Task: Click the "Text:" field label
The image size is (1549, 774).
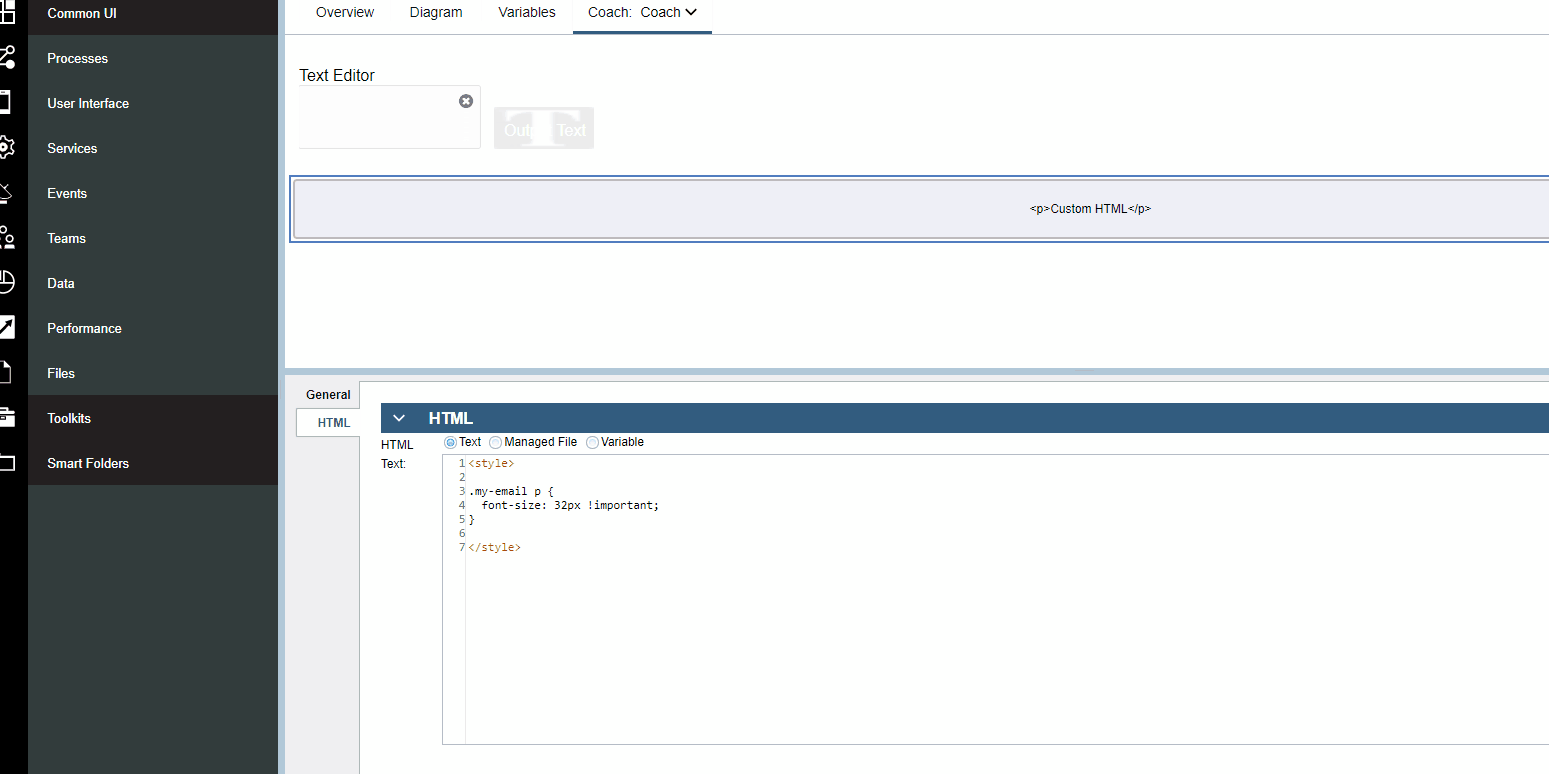Action: [x=393, y=464]
